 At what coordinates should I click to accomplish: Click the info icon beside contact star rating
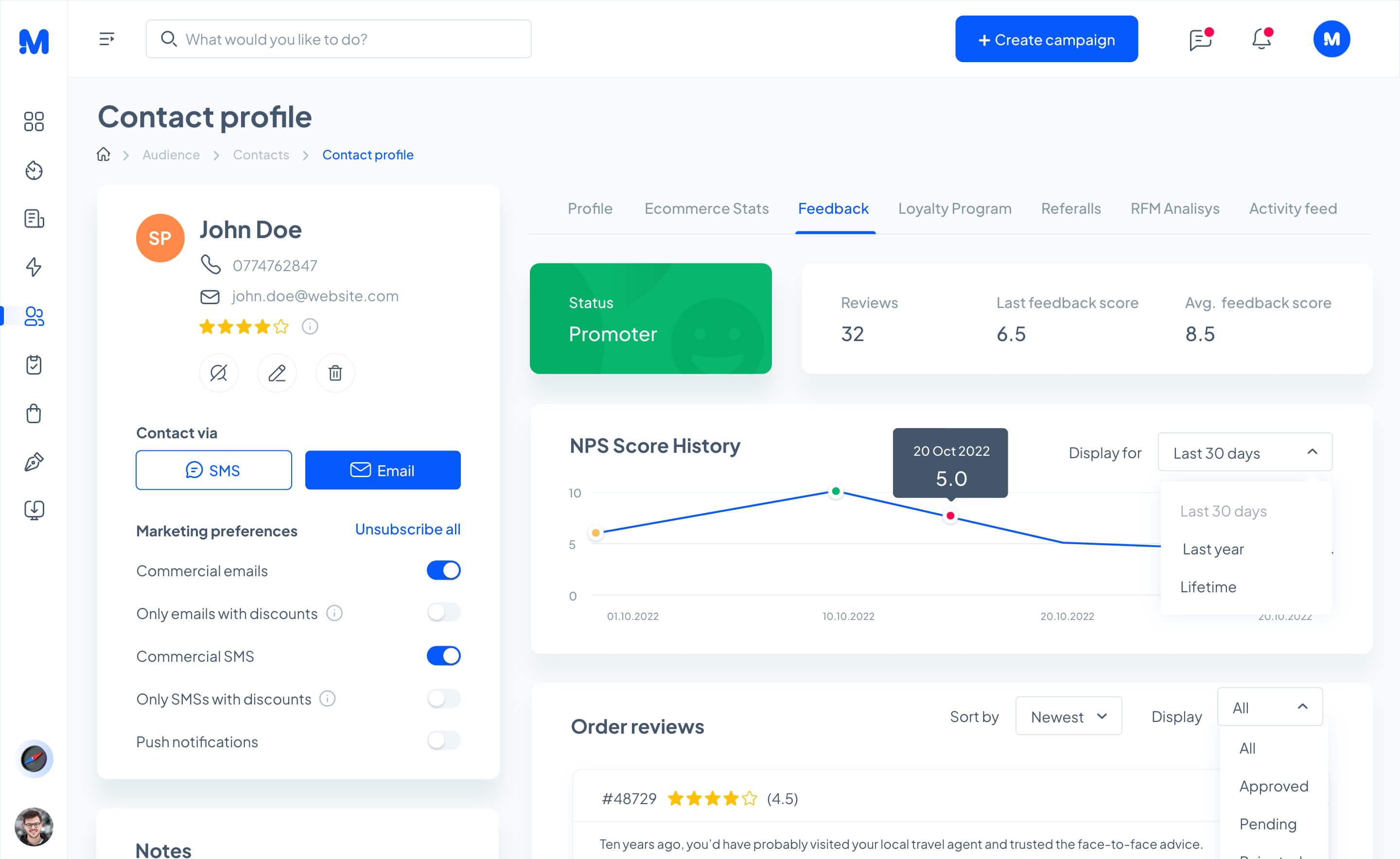pos(310,326)
